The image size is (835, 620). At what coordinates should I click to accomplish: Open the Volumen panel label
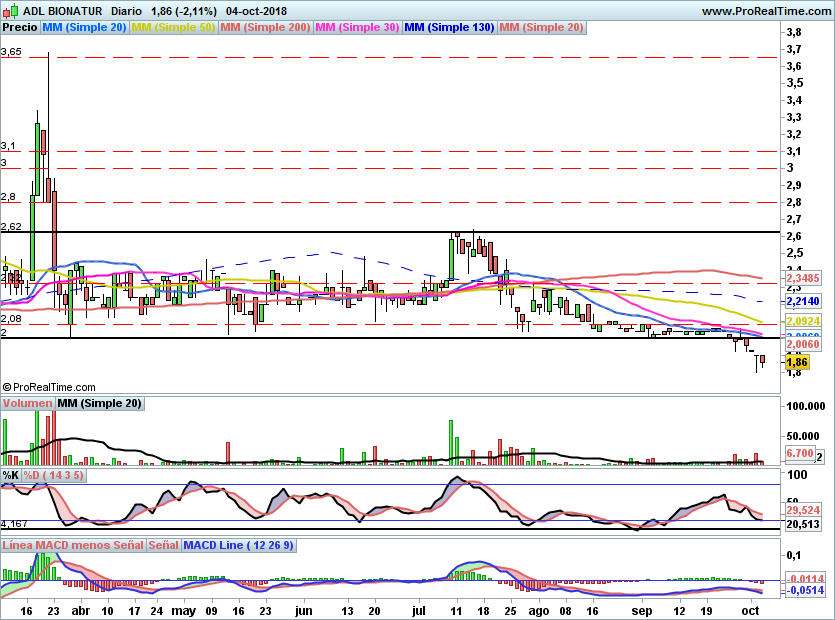click(x=27, y=403)
